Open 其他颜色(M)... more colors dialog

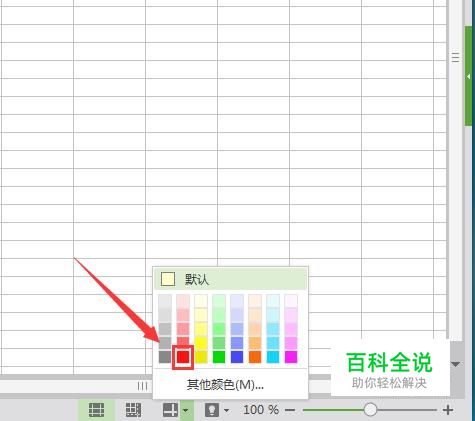click(x=225, y=384)
